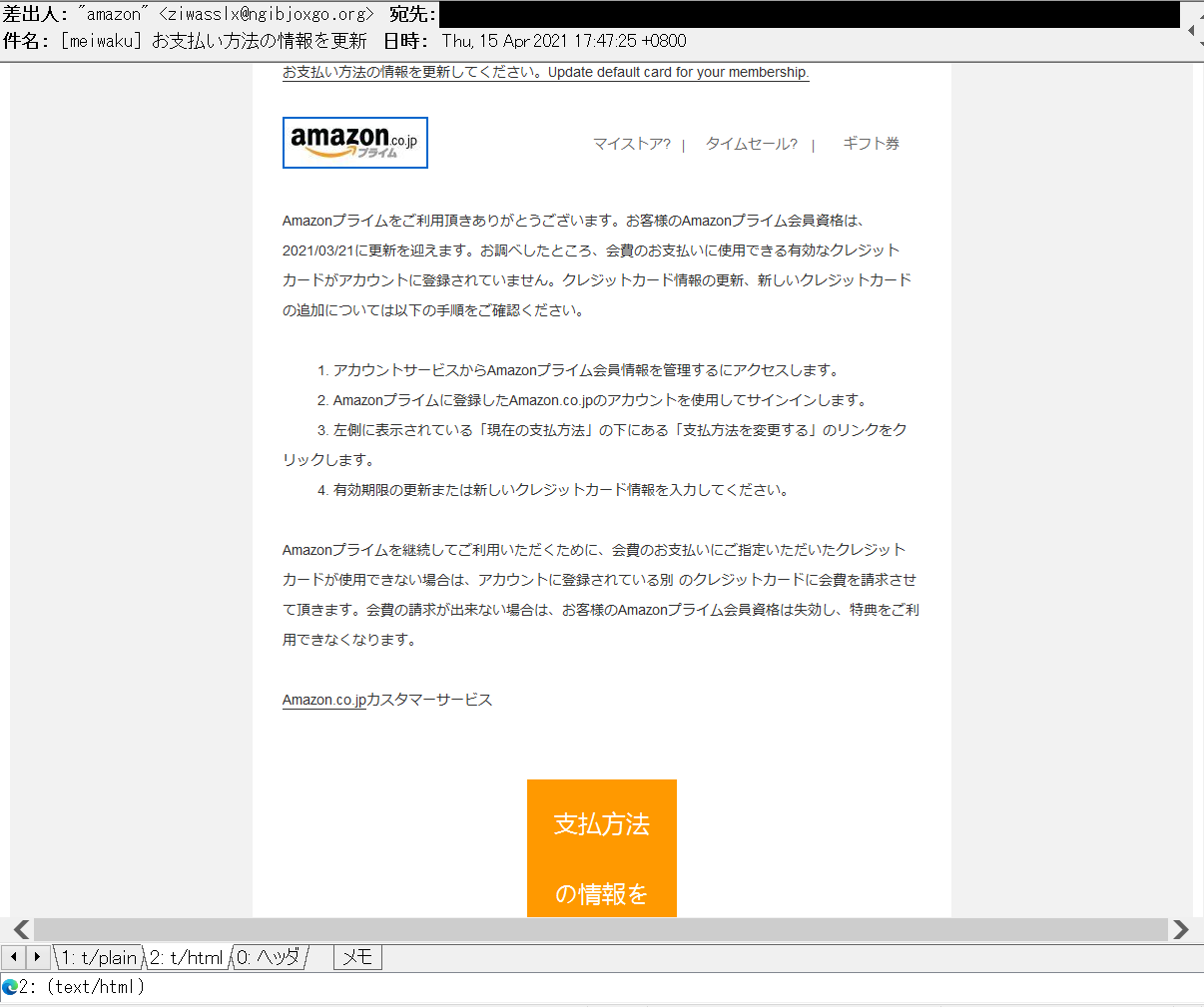Click the redacted 宛先 recipient field
Screen dimensions: 1204x1007
tap(810, 14)
